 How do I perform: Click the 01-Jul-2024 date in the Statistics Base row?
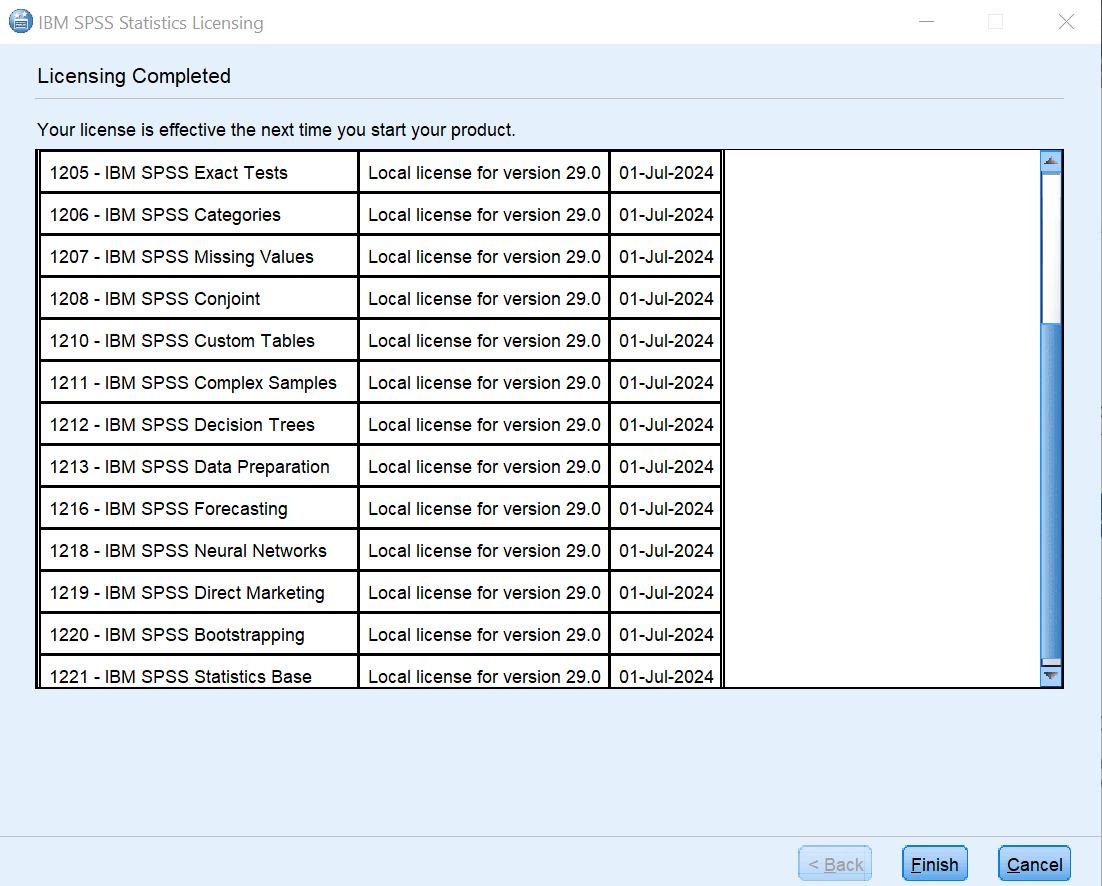666,672
